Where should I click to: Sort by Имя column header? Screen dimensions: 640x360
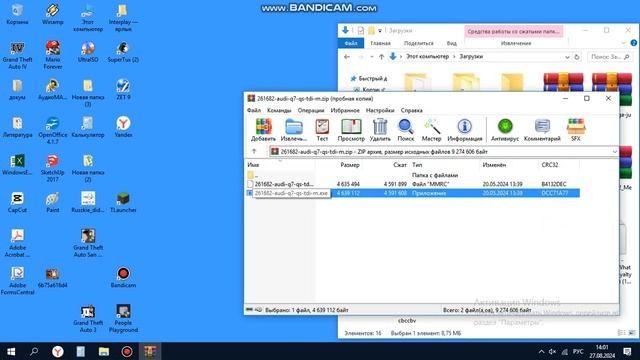click(253, 165)
